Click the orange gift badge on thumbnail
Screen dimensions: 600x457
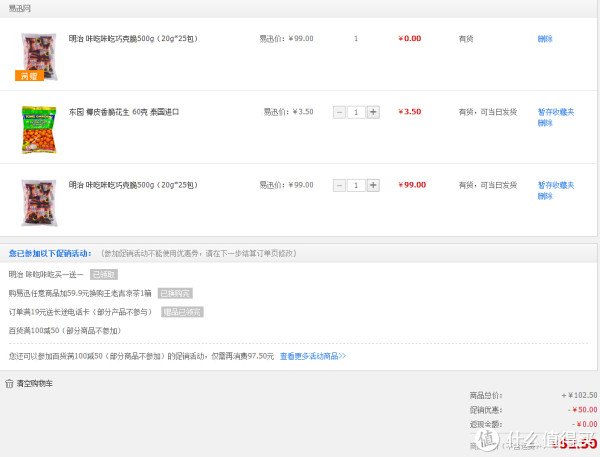click(29, 76)
